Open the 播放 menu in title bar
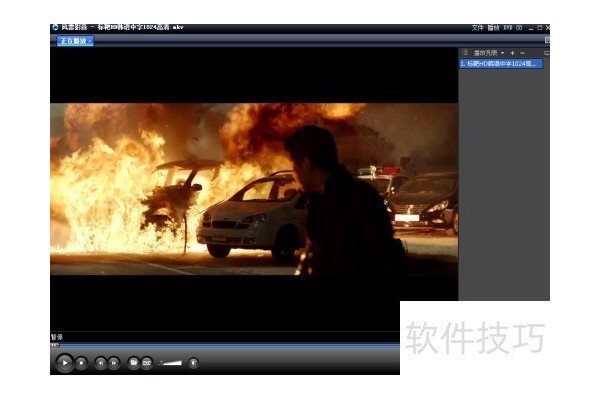 pos(493,28)
